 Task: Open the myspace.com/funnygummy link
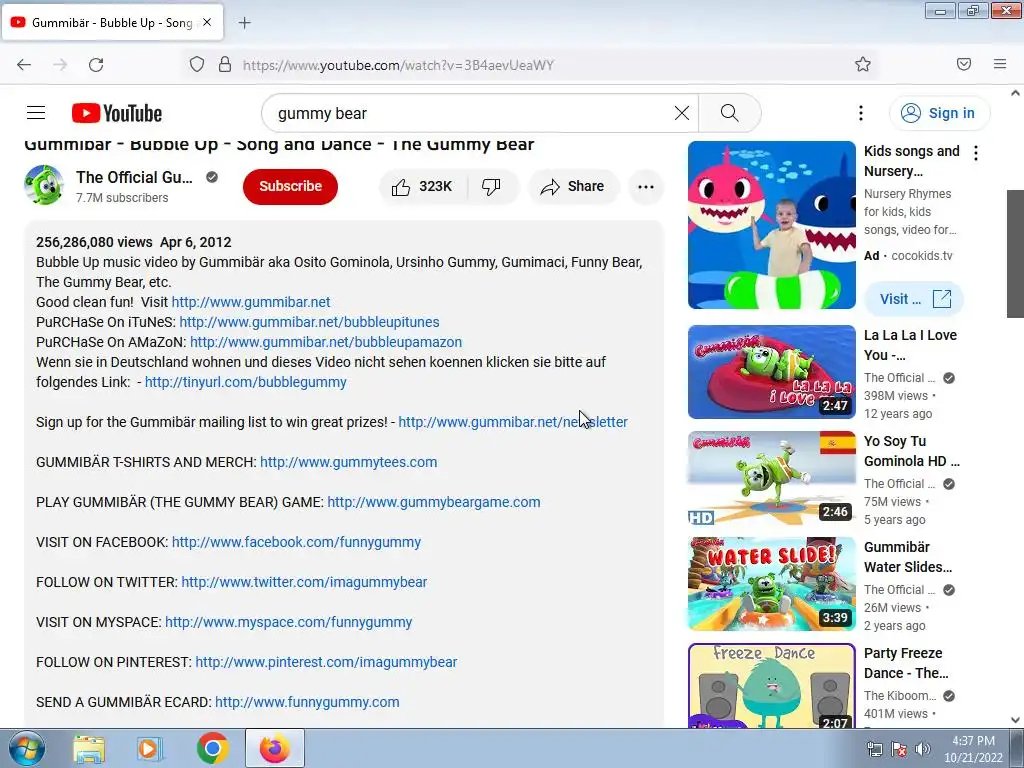289,622
